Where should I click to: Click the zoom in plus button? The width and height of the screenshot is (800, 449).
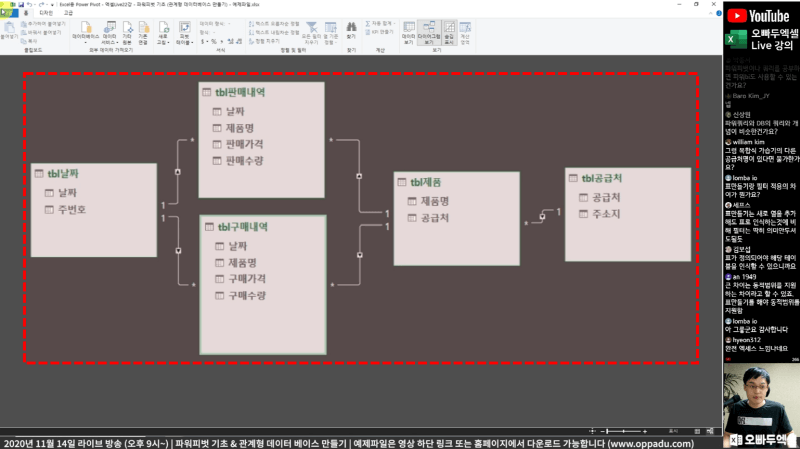coord(645,432)
